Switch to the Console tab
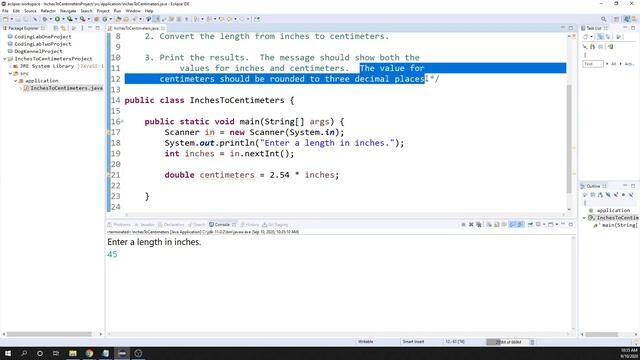 click(x=222, y=224)
